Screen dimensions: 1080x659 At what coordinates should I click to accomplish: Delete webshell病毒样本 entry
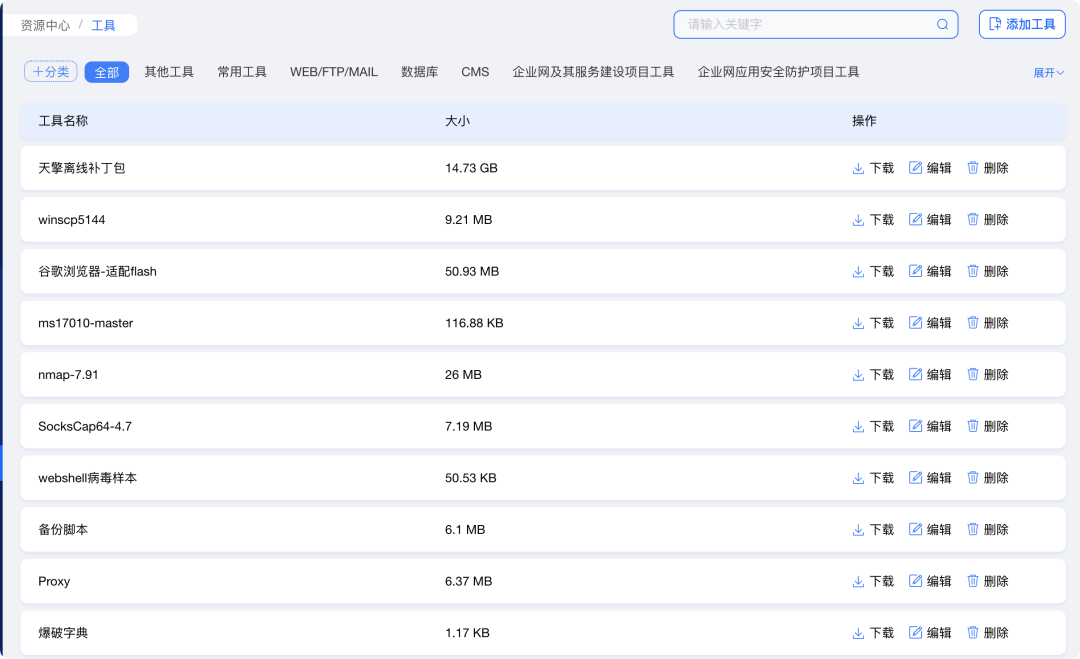[988, 478]
